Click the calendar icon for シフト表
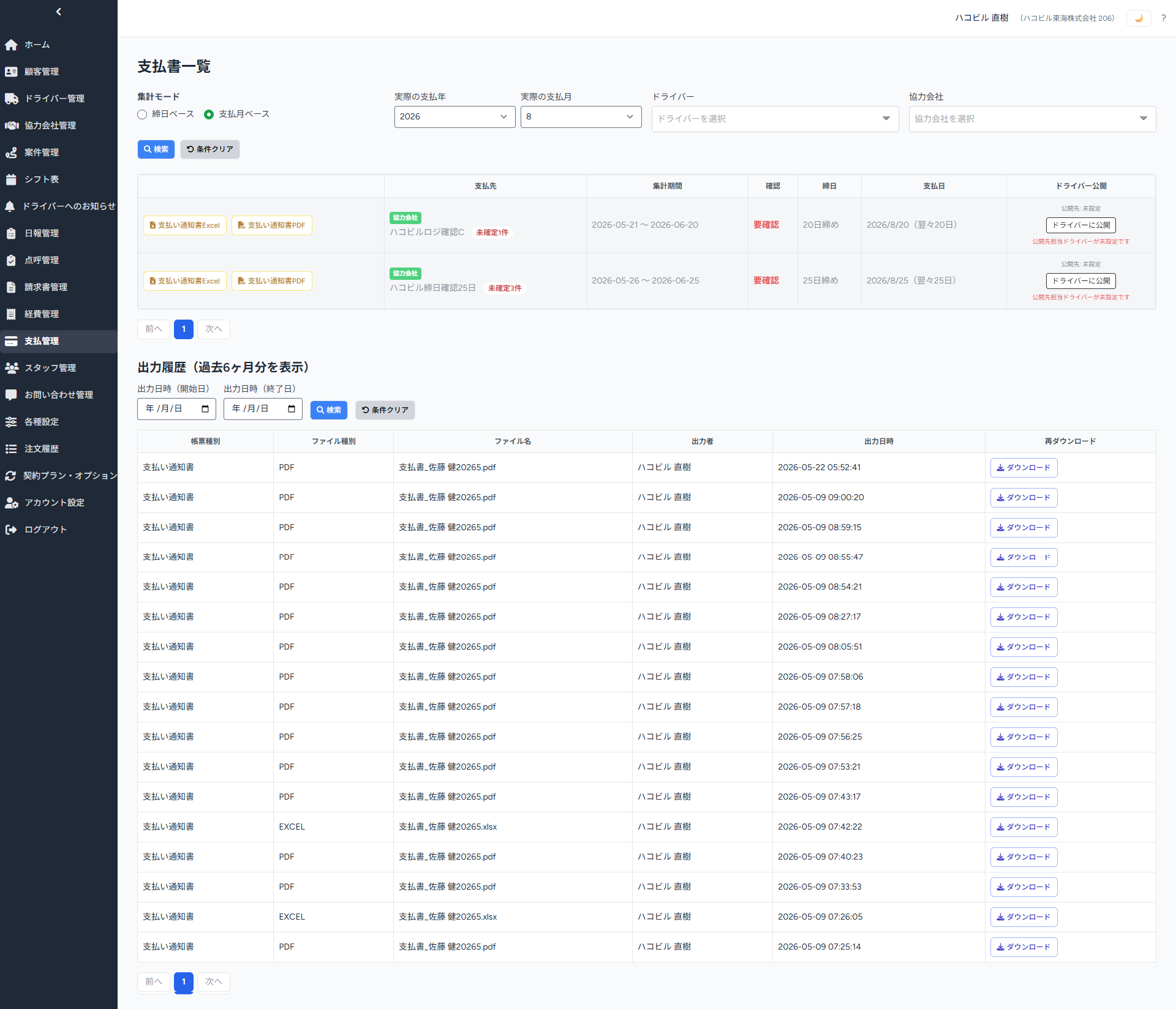Viewport: 1176px width, 1009px height. [x=11, y=179]
